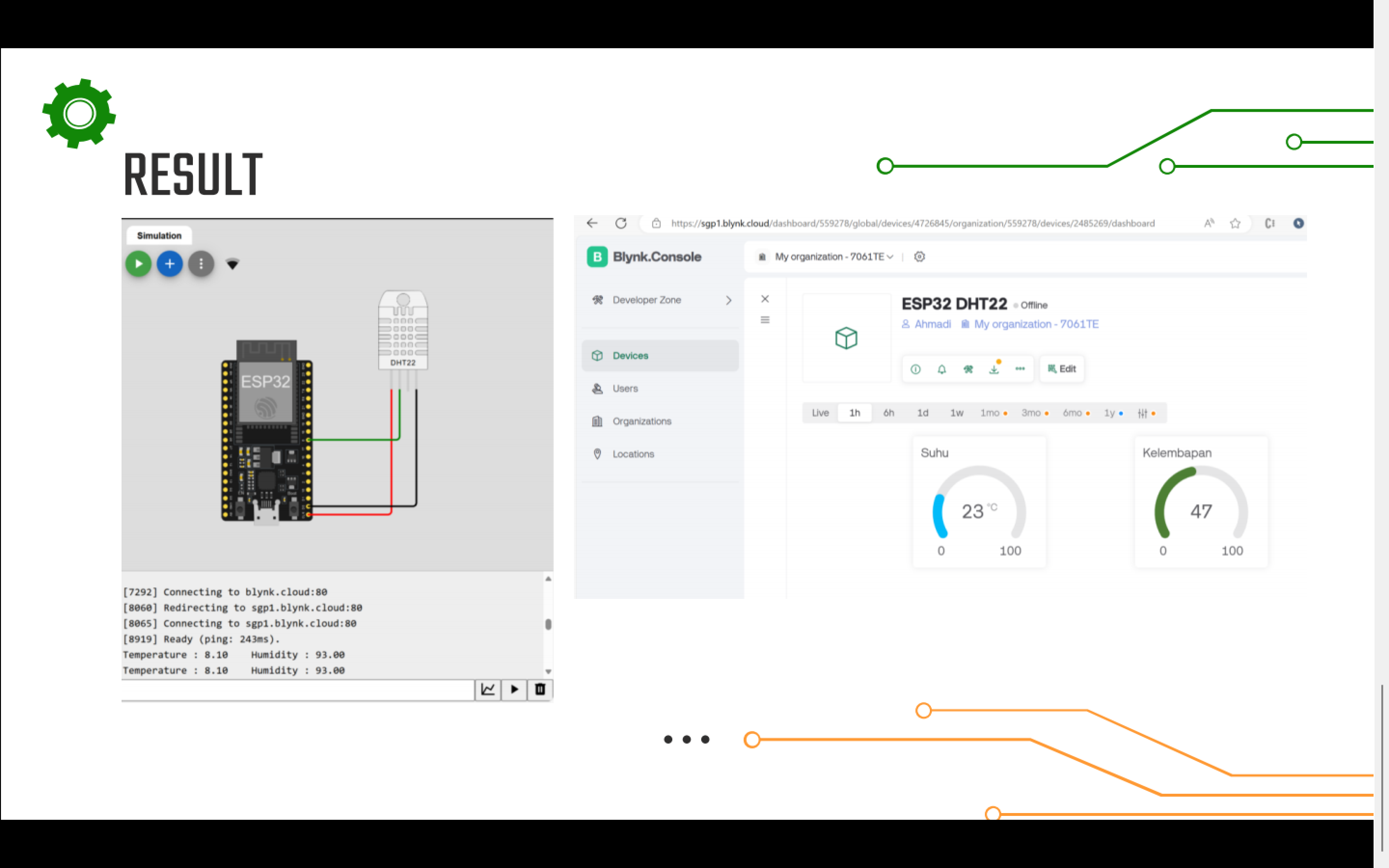This screenshot has width=1389, height=868.
Task: Click the Suhu temperature gauge
Action: tap(979, 502)
